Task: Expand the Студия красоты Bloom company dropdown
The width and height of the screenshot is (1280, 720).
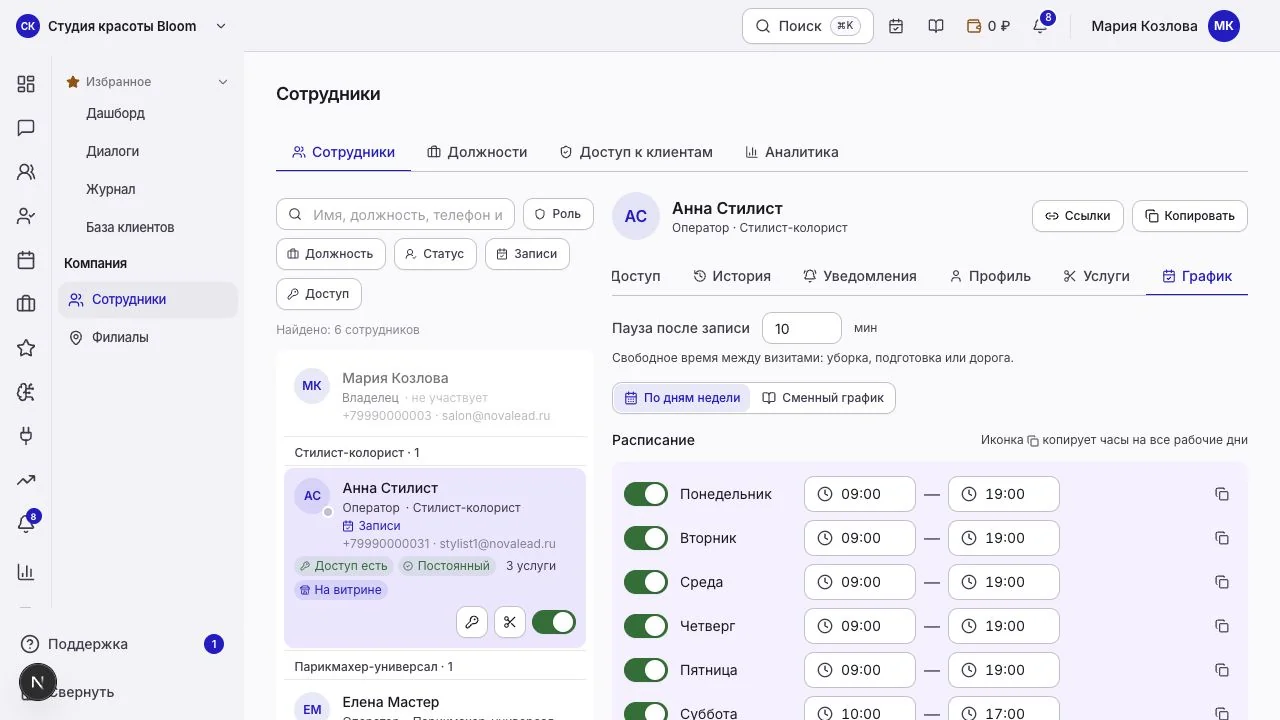Action: pos(121,26)
